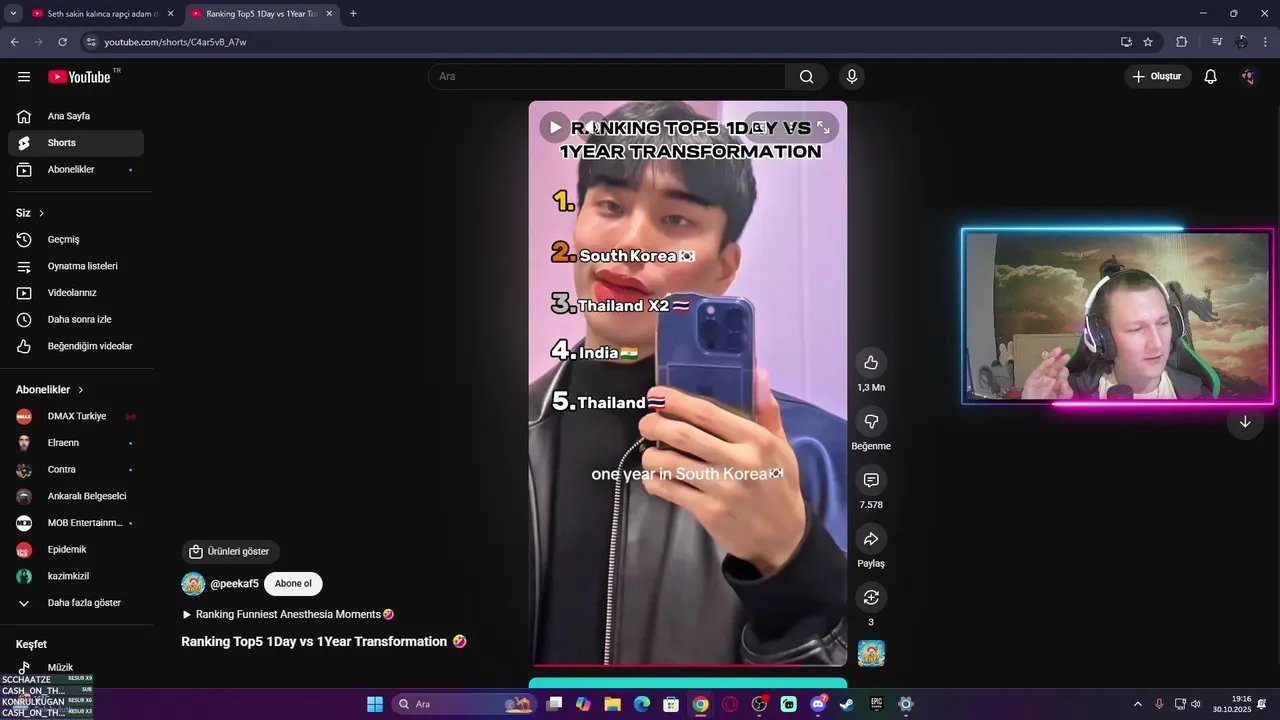This screenshot has width=1280, height=720.
Task: Go to the YouTube logo home link
Action: [x=79, y=77]
